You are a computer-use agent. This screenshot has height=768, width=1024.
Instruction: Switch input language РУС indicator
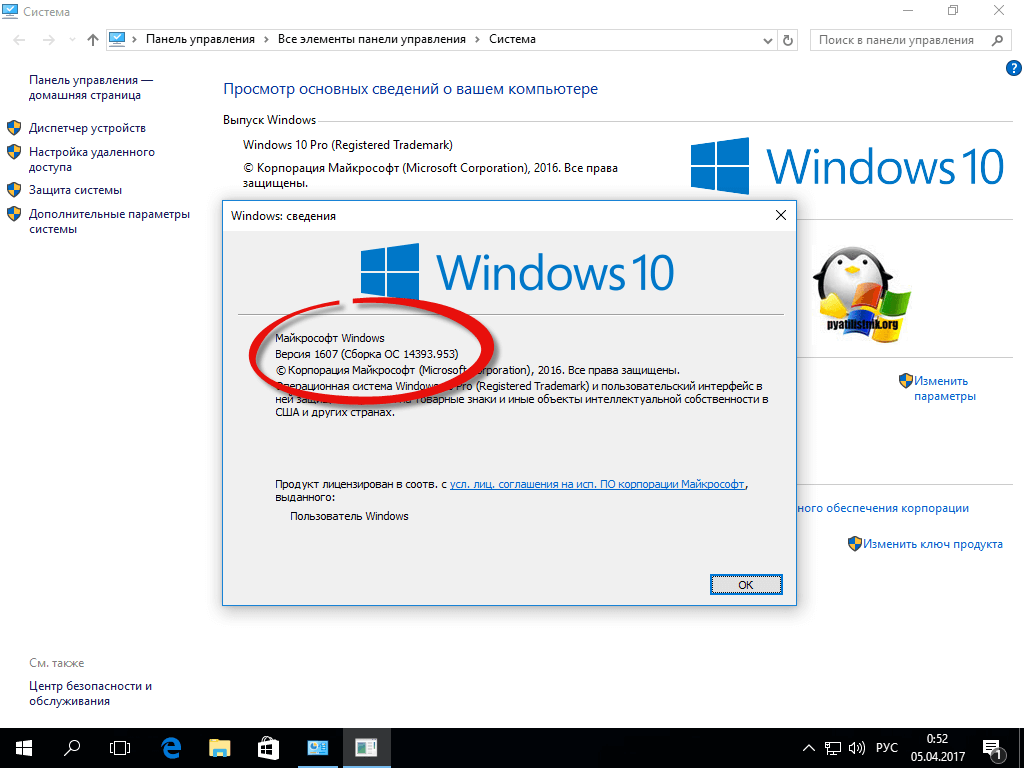coord(887,748)
